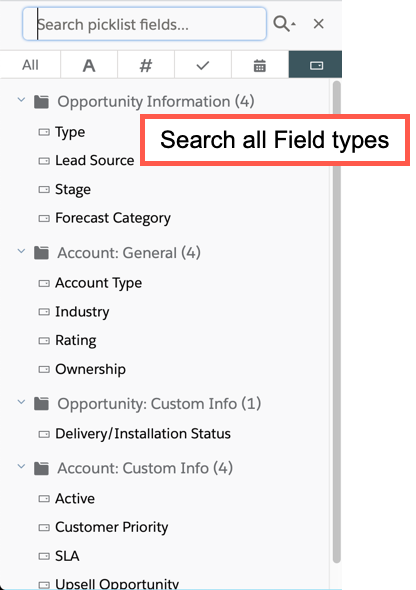
Task: Select the picklist fields filter icon
Action: (x=316, y=65)
